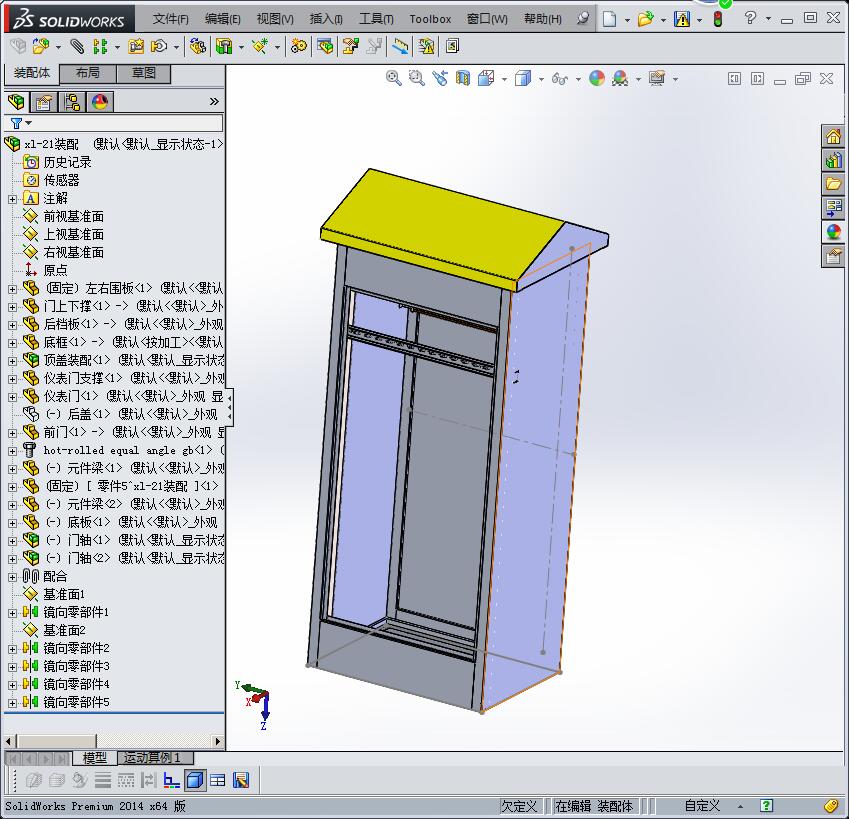Expand the 镜向零部件1 node

point(12,612)
